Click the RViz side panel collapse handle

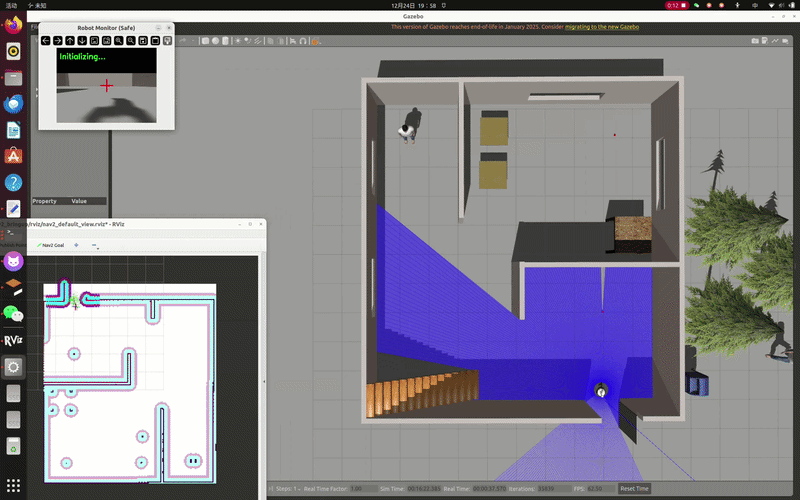[x=264, y=381]
